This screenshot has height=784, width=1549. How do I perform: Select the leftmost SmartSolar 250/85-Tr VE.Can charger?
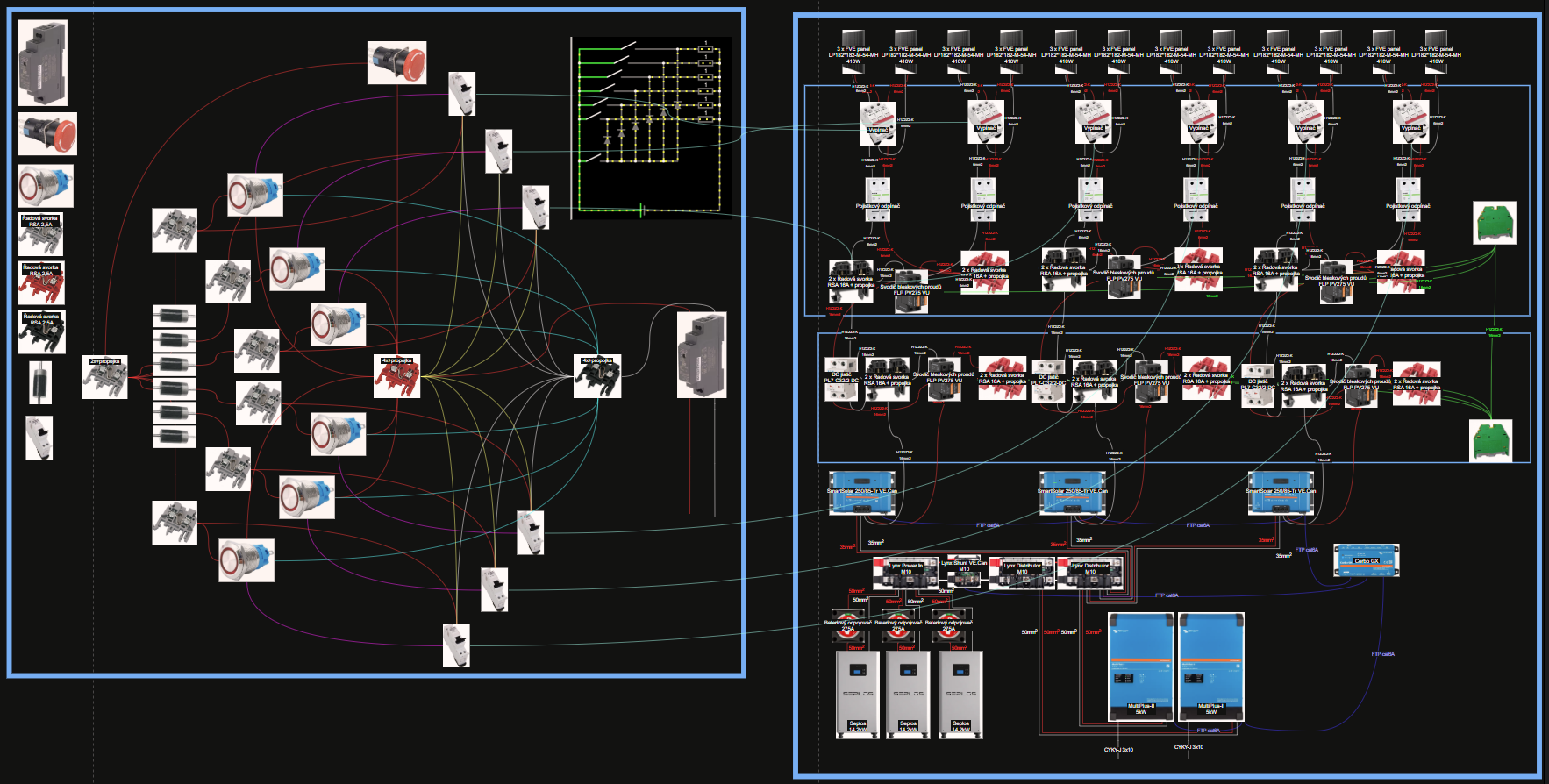point(862,493)
